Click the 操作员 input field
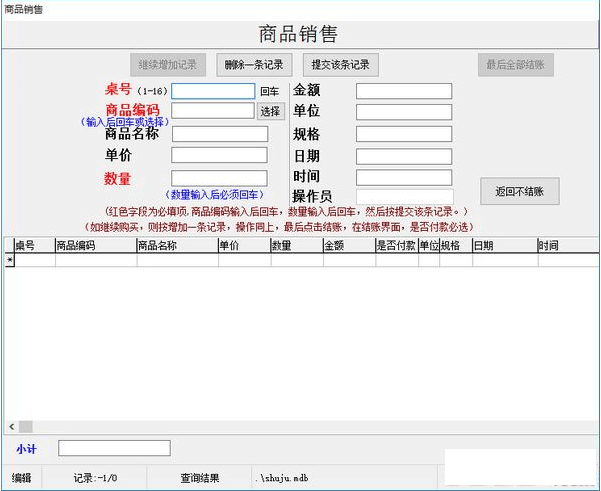 click(403, 197)
